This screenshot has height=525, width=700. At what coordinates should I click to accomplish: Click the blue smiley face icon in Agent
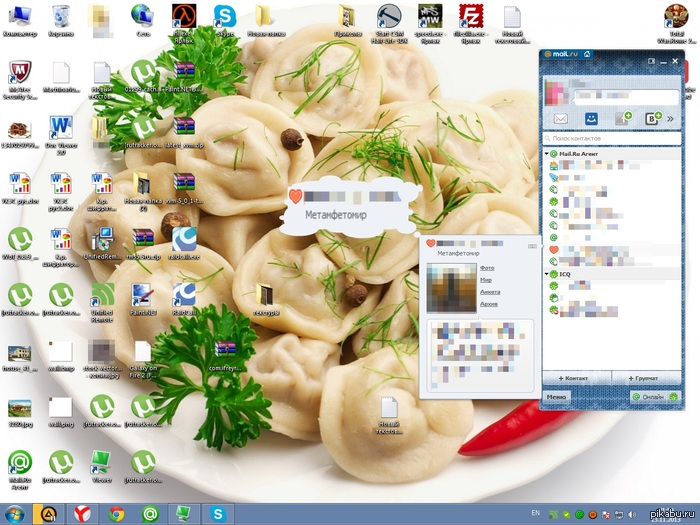coord(591,119)
